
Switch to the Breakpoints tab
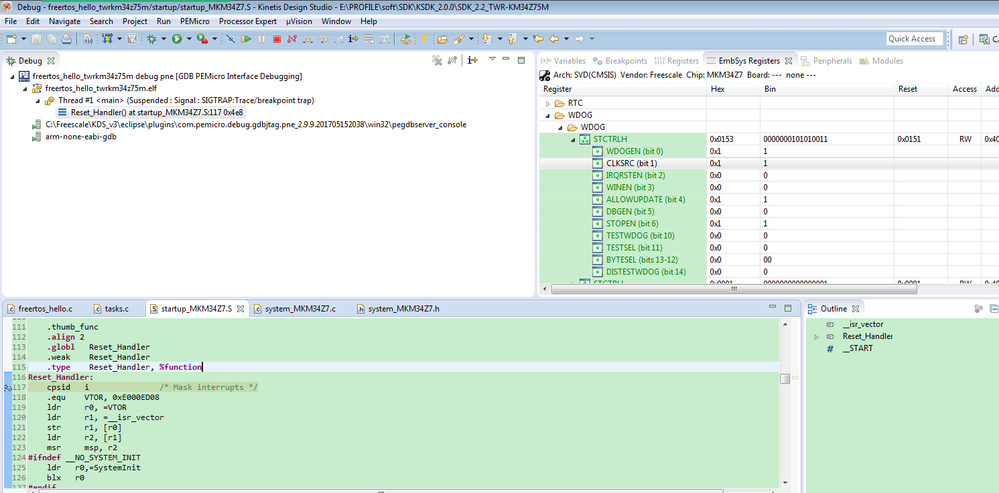coord(620,61)
